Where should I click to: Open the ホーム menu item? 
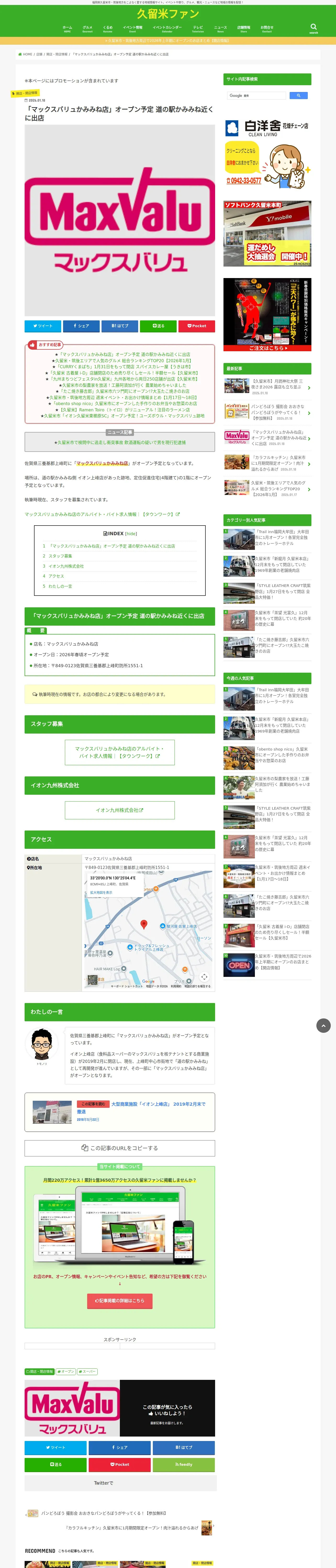click(x=67, y=28)
